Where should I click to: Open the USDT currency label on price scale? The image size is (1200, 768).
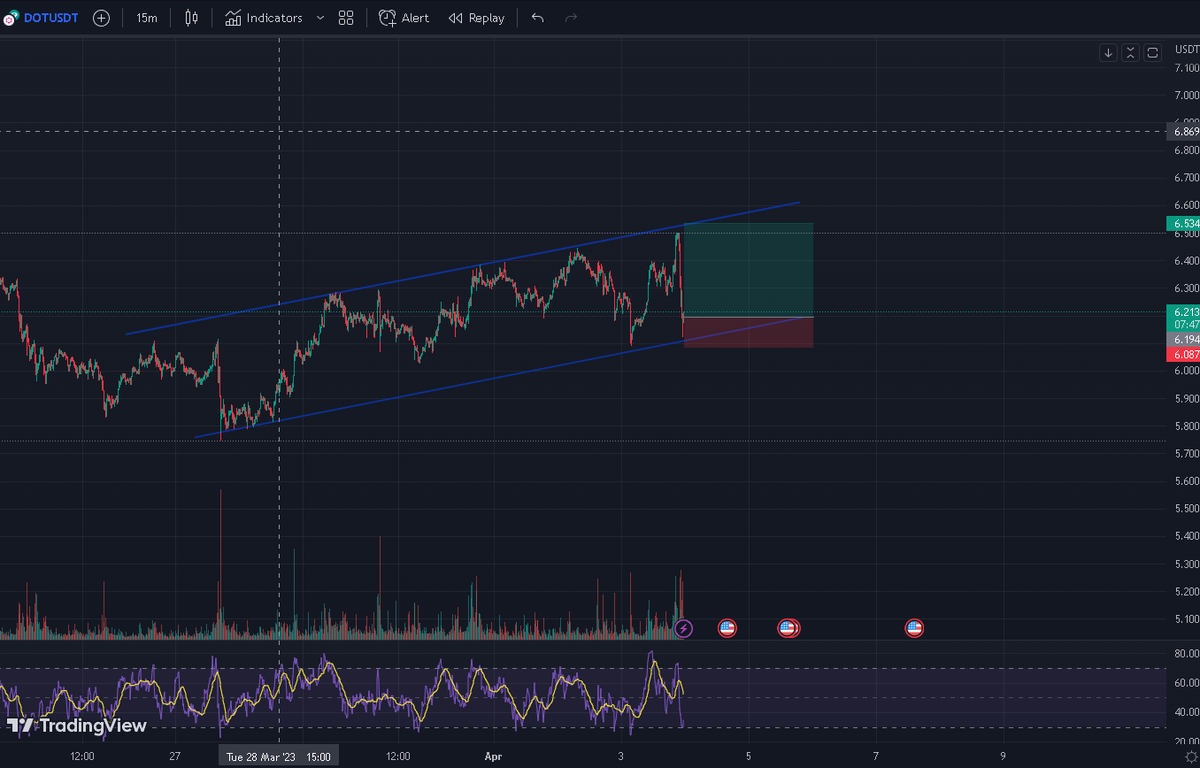point(1186,48)
